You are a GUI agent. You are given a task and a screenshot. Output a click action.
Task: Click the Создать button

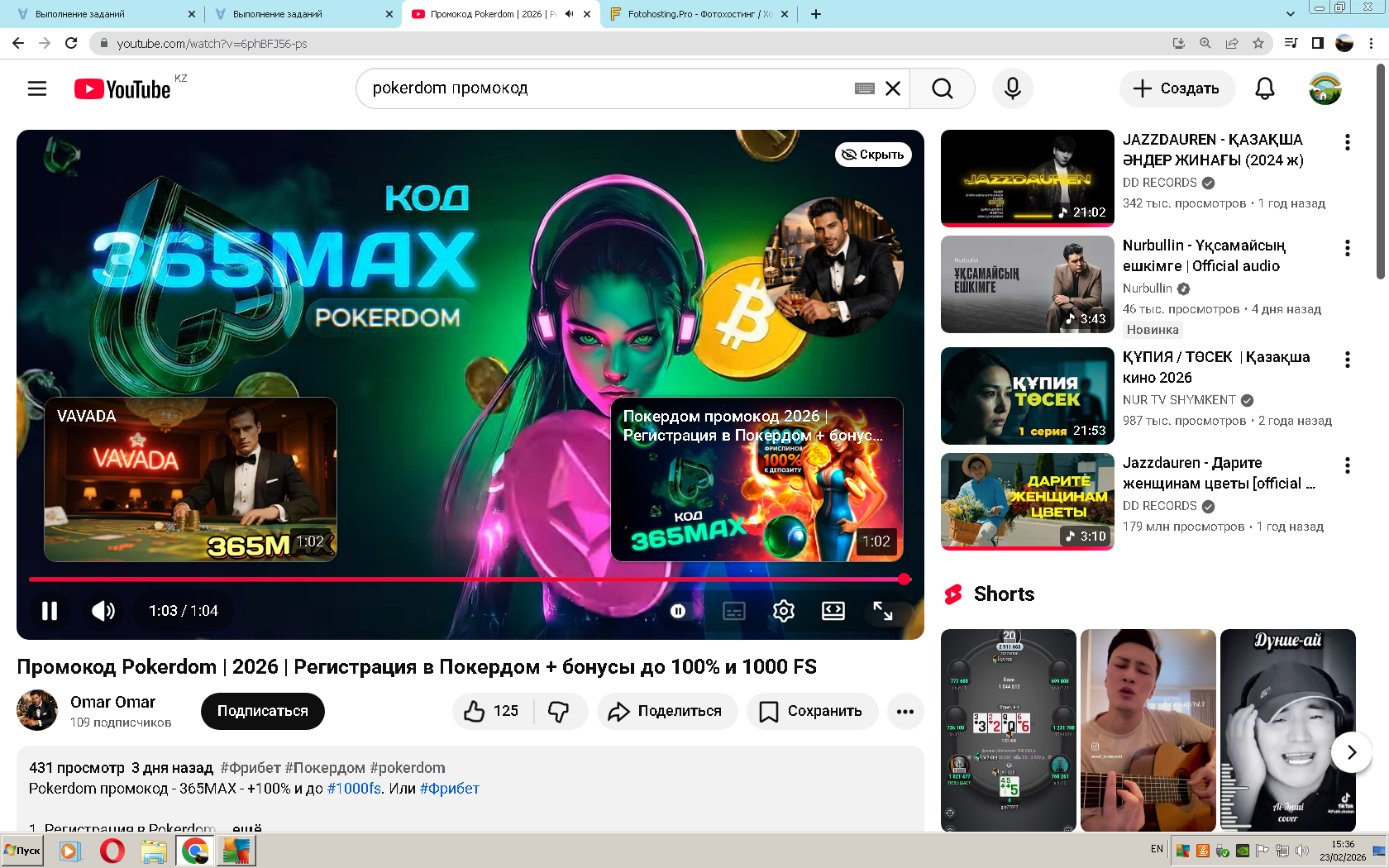pyautogui.click(x=1177, y=88)
